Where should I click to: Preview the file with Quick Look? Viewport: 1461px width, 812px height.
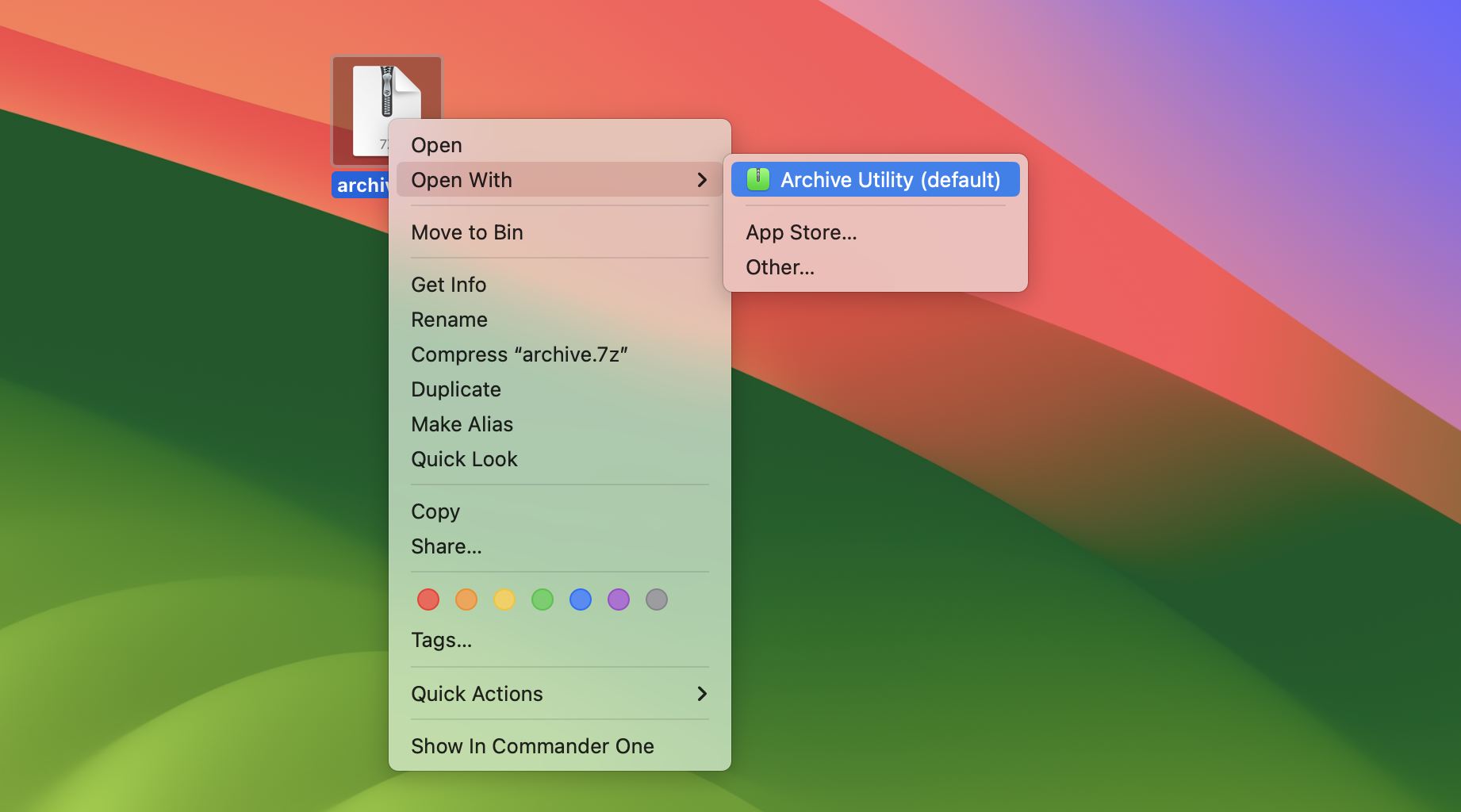(x=559, y=459)
